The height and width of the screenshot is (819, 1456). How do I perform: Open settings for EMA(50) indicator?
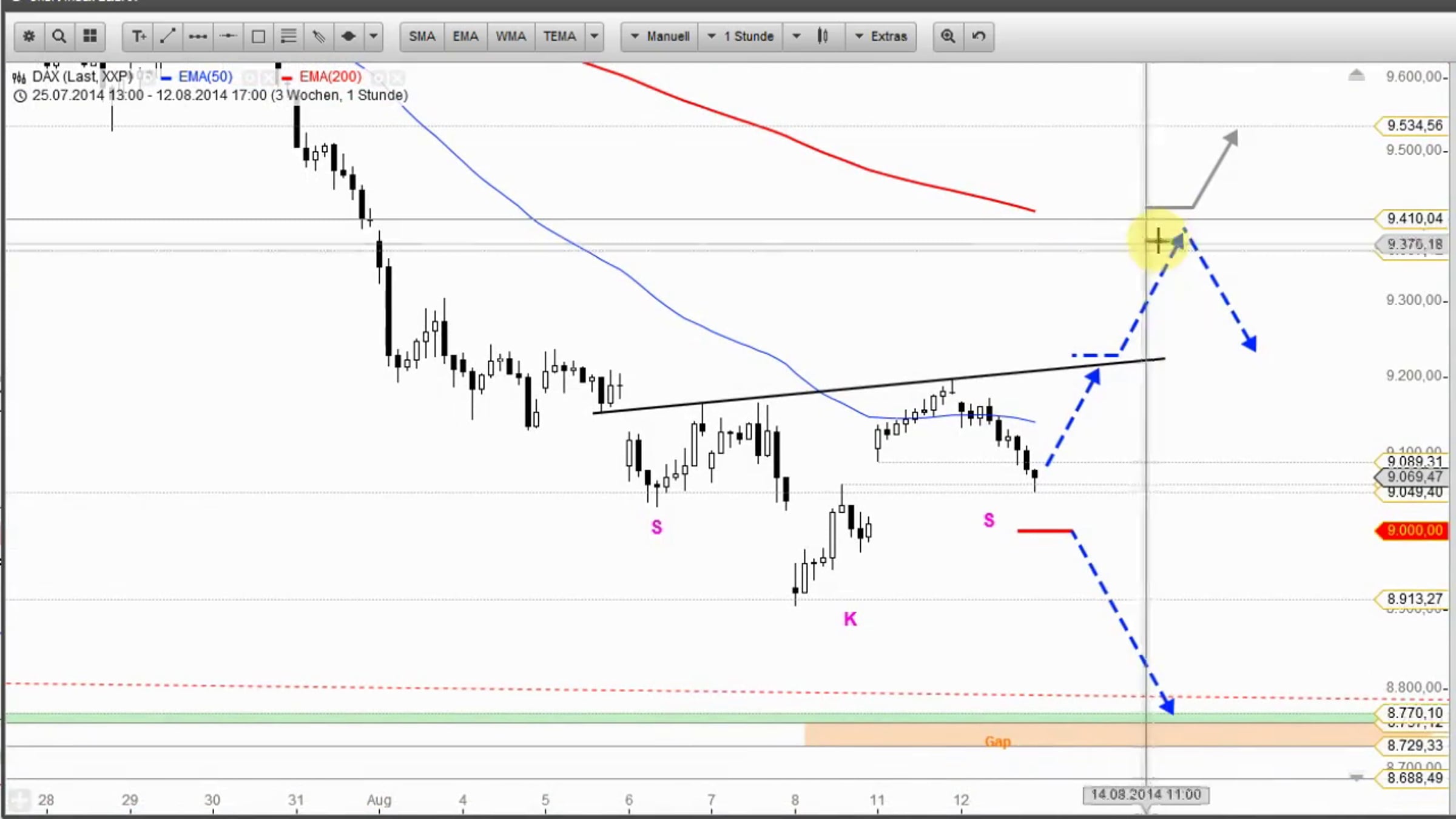click(249, 78)
